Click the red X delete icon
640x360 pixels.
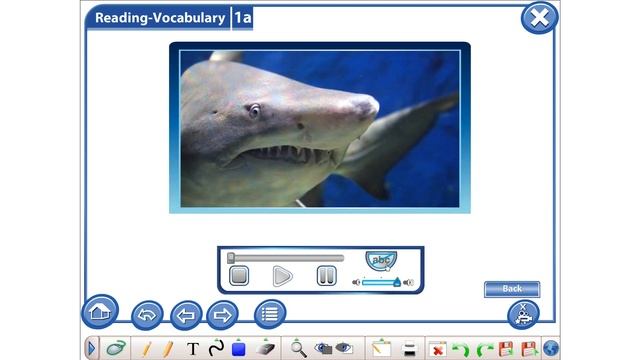coord(438,350)
